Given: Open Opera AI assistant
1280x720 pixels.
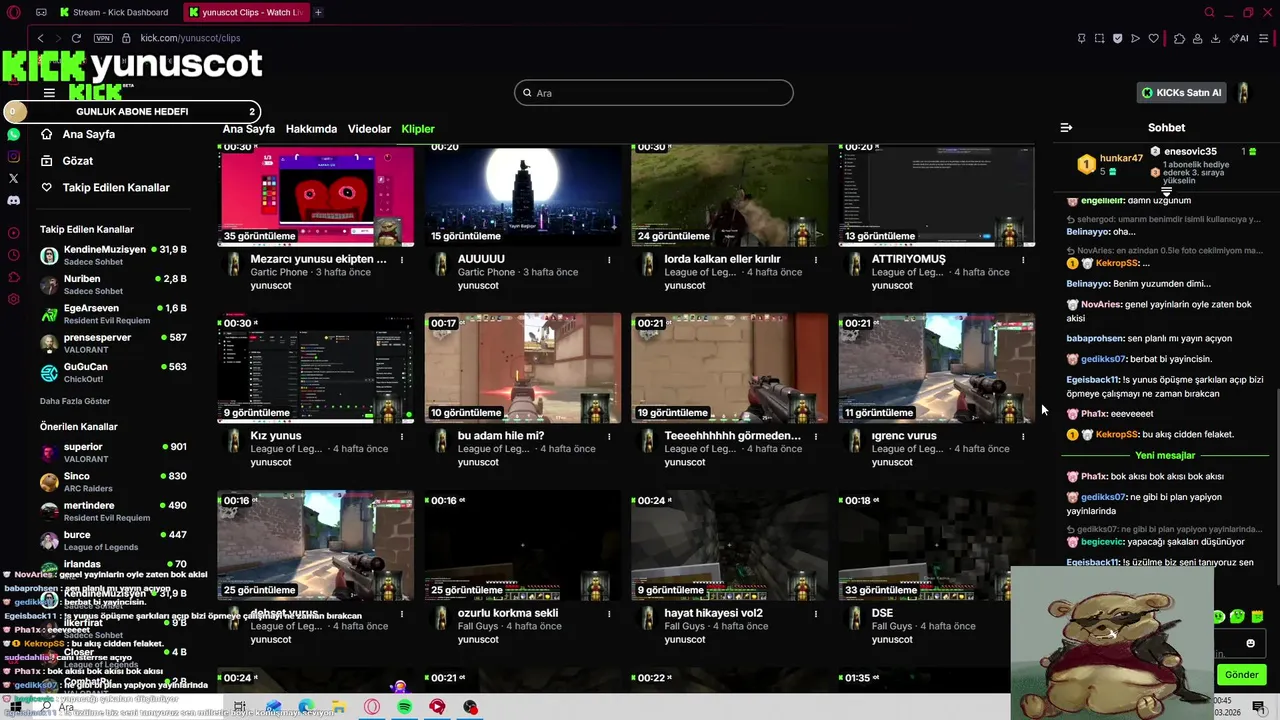Looking at the screenshot, I should click(x=1239, y=38).
